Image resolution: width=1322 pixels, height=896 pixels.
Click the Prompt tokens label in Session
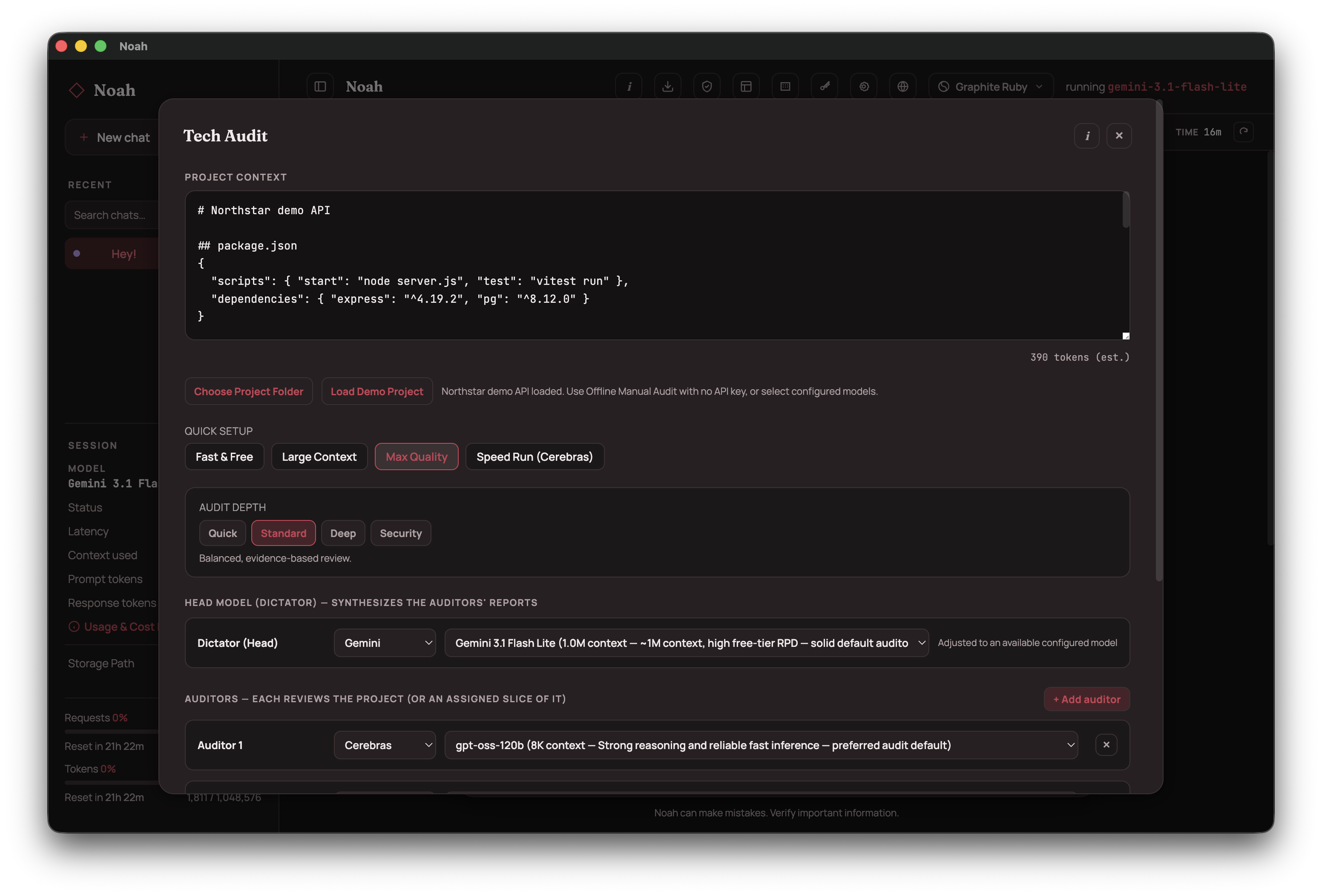tap(105, 579)
